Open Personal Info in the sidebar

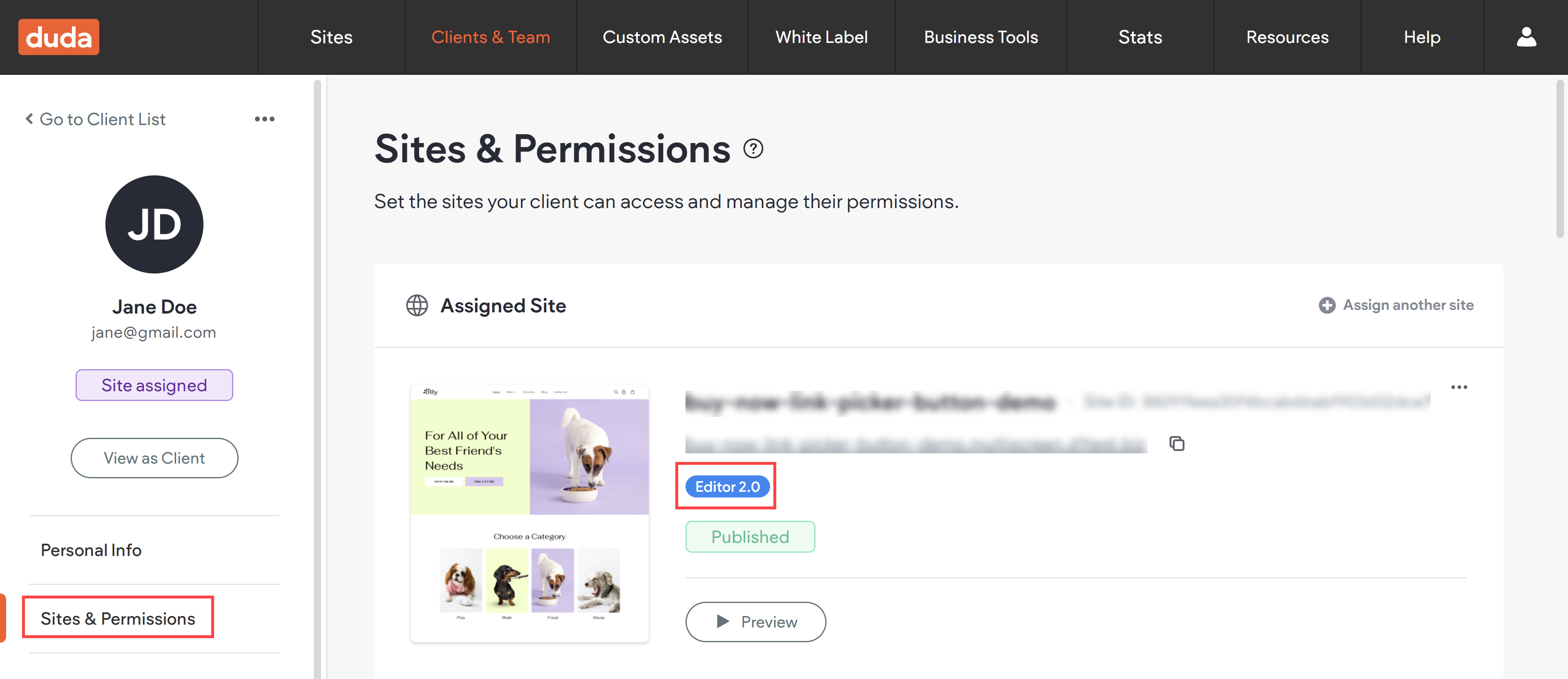[91, 549]
